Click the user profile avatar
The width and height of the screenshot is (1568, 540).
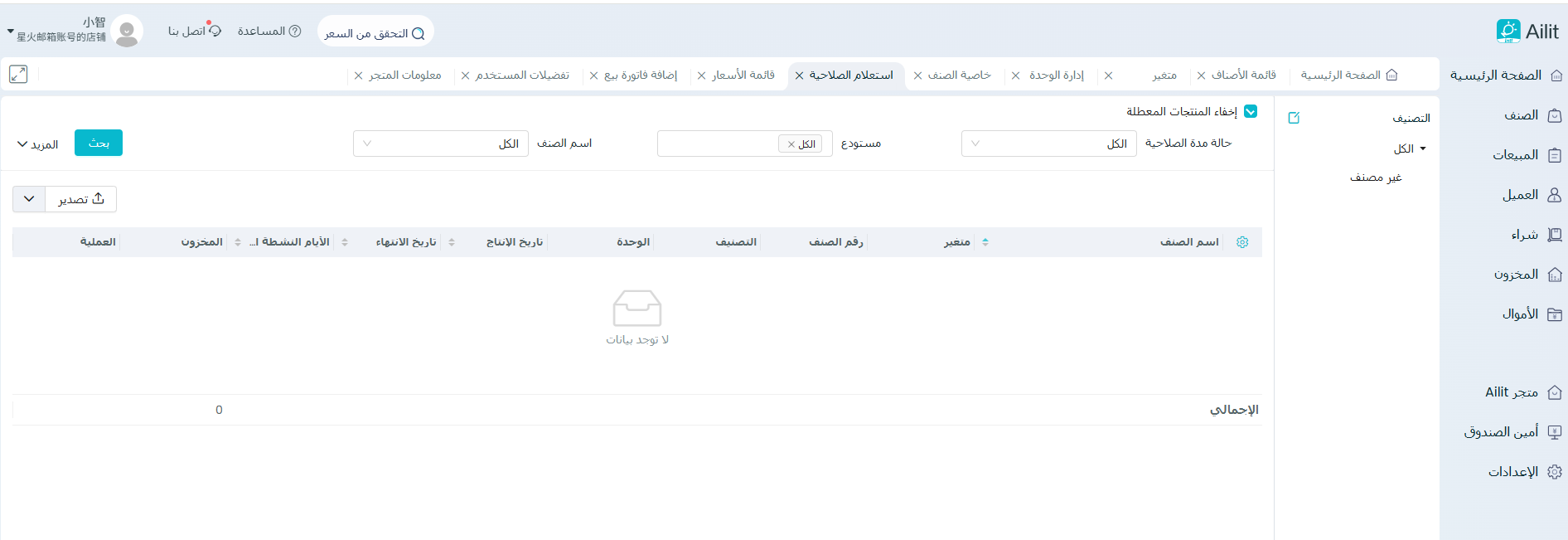click(127, 32)
